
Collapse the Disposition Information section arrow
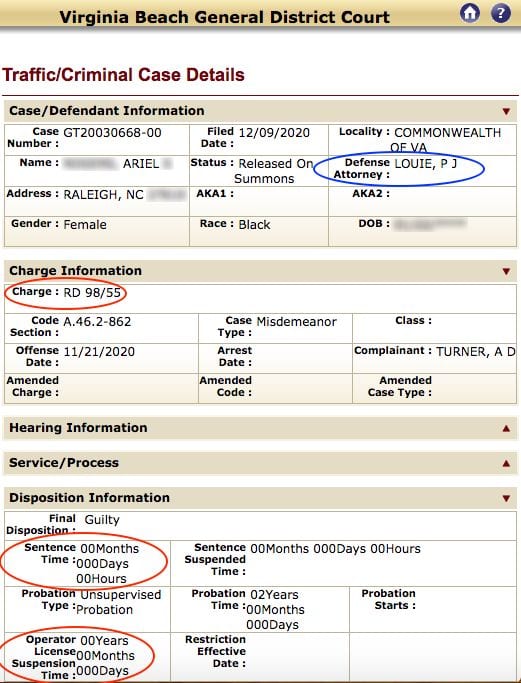point(506,498)
